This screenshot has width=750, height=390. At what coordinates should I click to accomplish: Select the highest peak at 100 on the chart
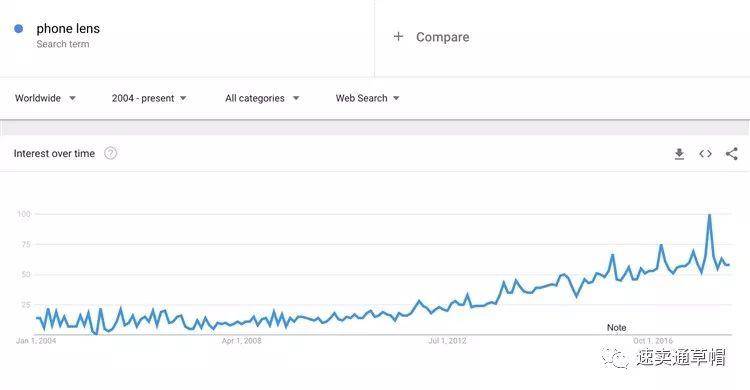[709, 215]
